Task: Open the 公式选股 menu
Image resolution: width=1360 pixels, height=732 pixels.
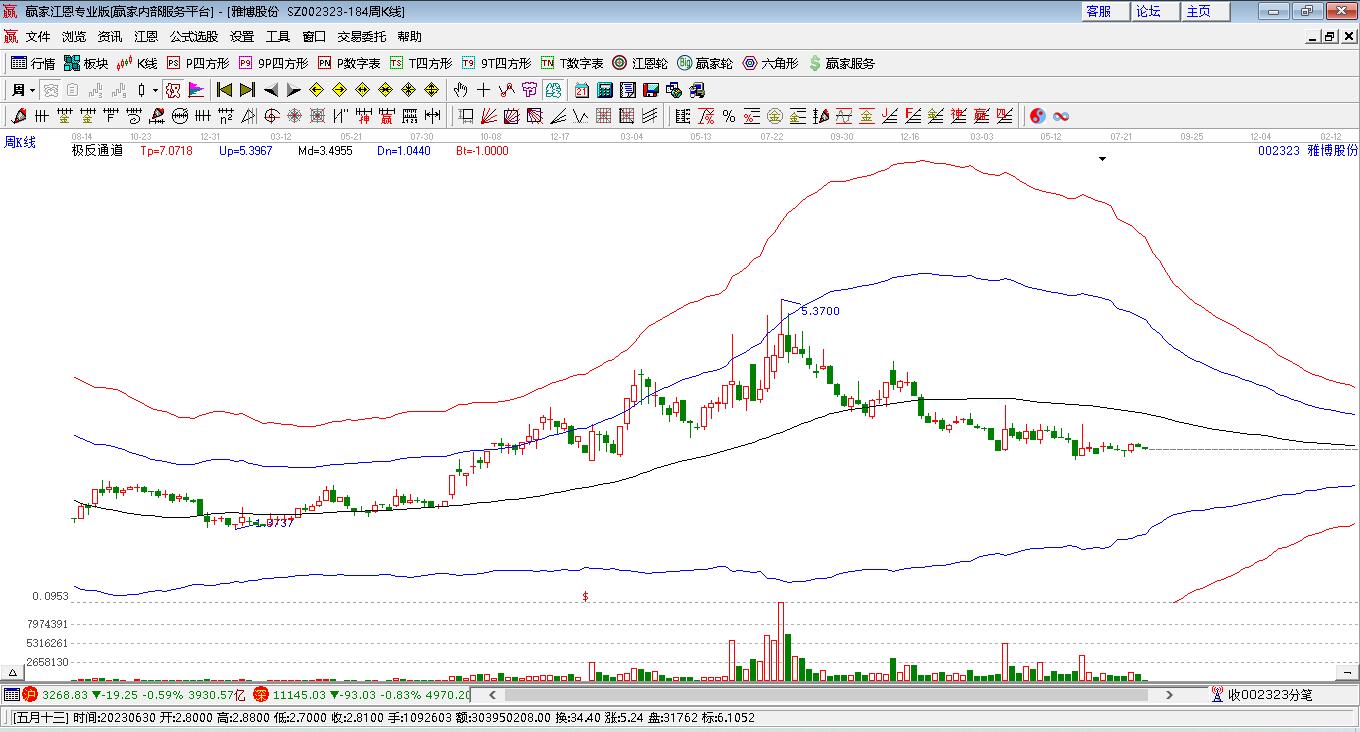Action: (193, 36)
